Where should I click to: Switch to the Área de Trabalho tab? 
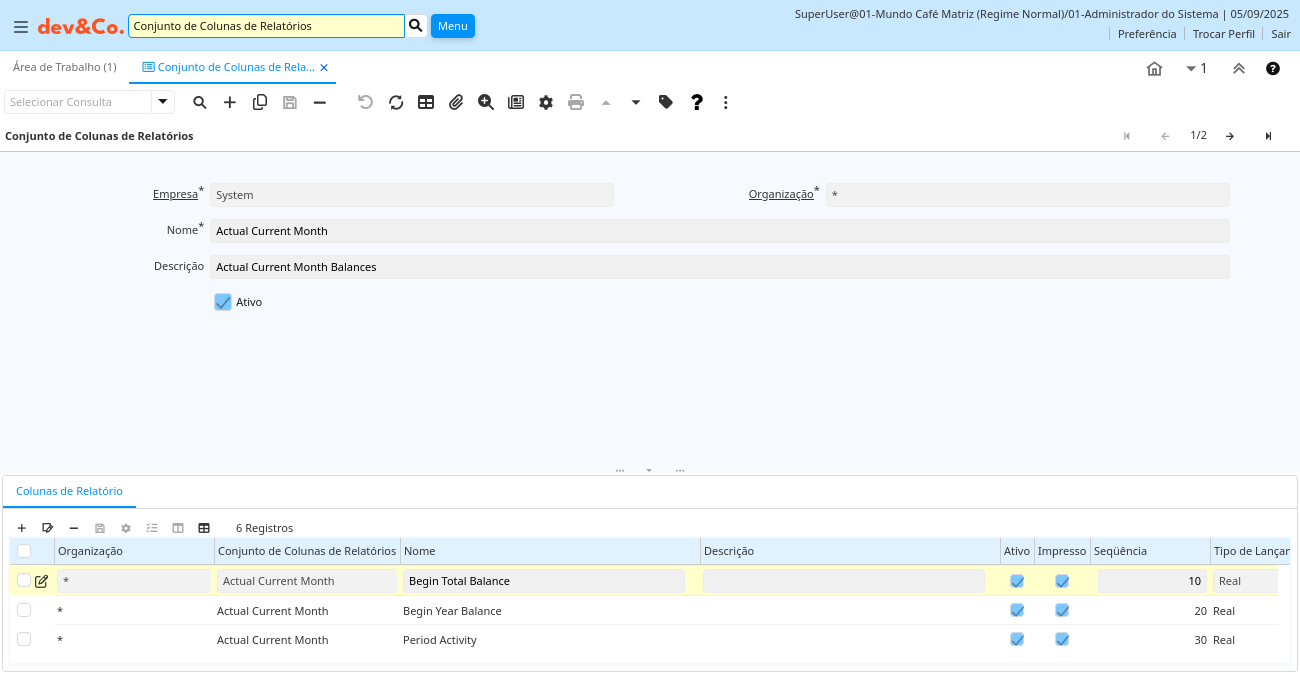click(64, 67)
